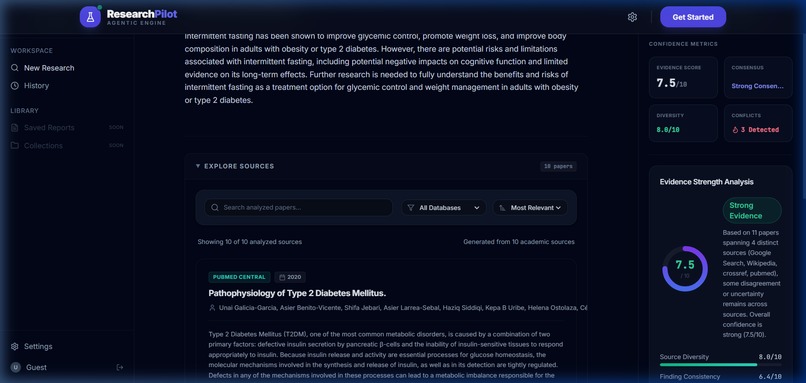Screen dimensions: 806x383
Task: Click the flame icon in Conflicts card
Action: 735,130
